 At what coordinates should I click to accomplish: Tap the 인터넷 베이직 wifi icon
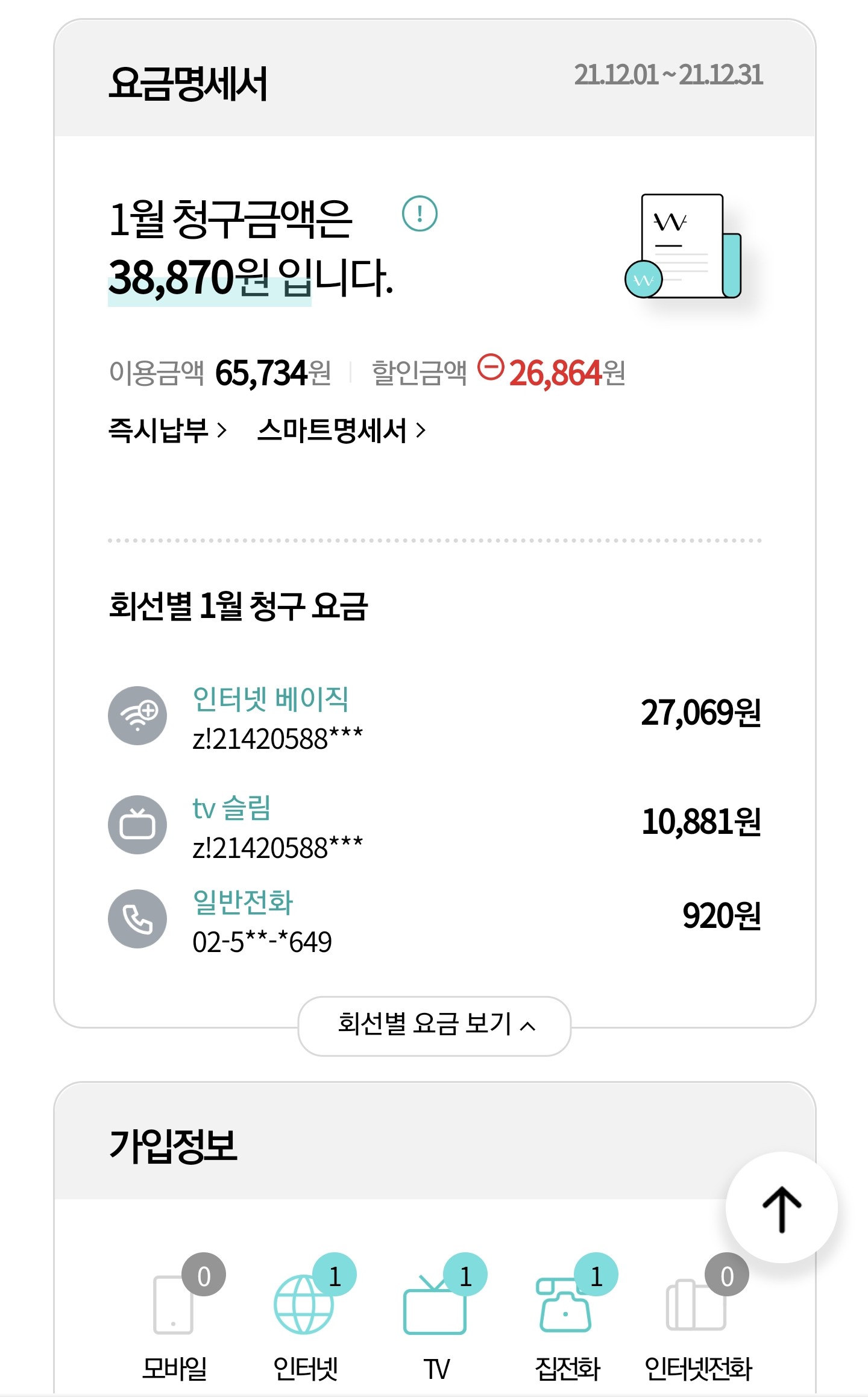[x=137, y=716]
